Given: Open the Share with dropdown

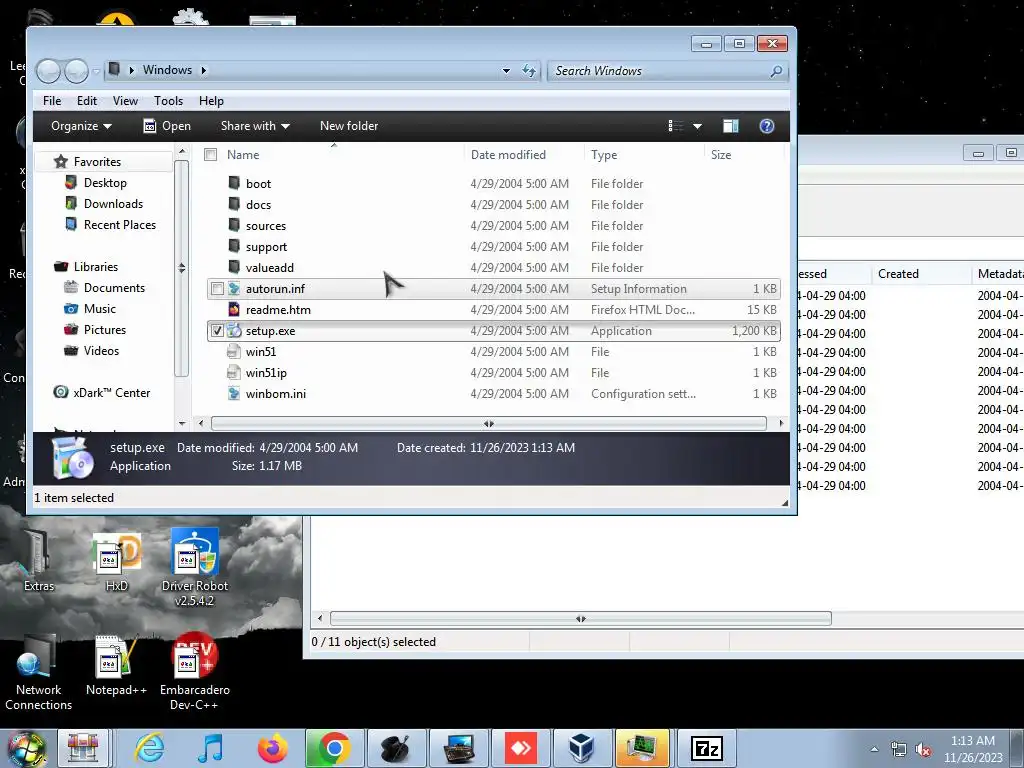Looking at the screenshot, I should 255,126.
